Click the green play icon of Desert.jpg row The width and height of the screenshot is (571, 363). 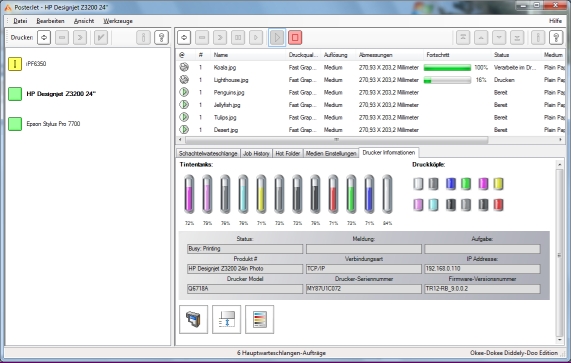pyautogui.click(x=184, y=129)
